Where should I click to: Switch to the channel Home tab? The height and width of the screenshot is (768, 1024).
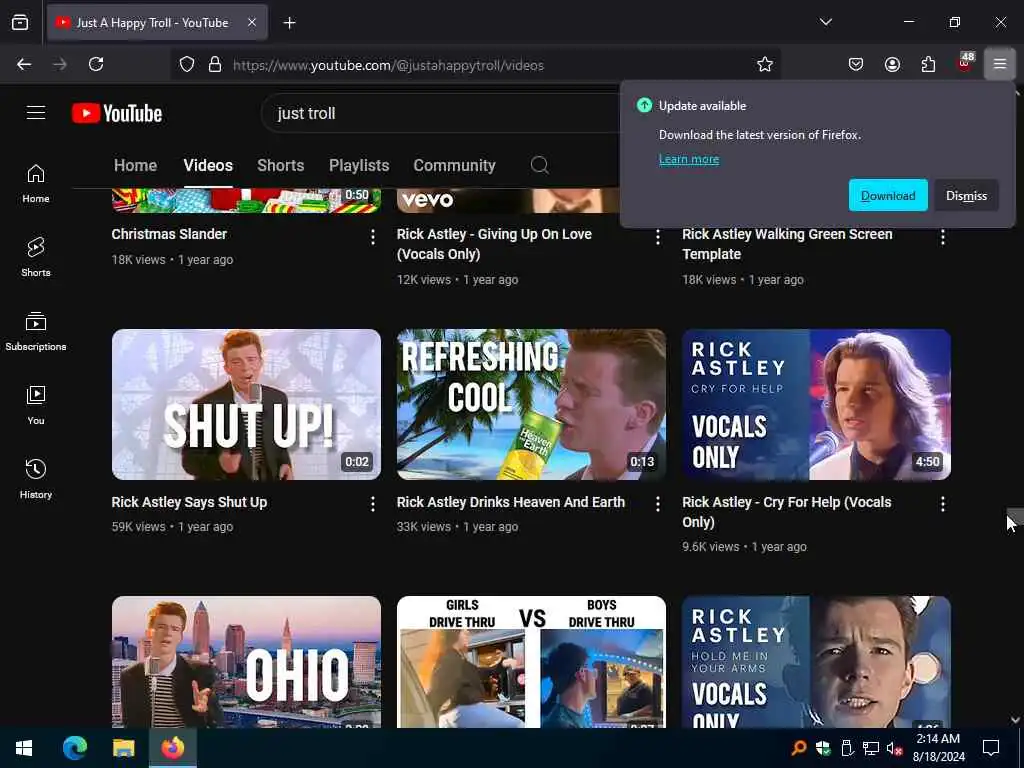tap(135, 165)
